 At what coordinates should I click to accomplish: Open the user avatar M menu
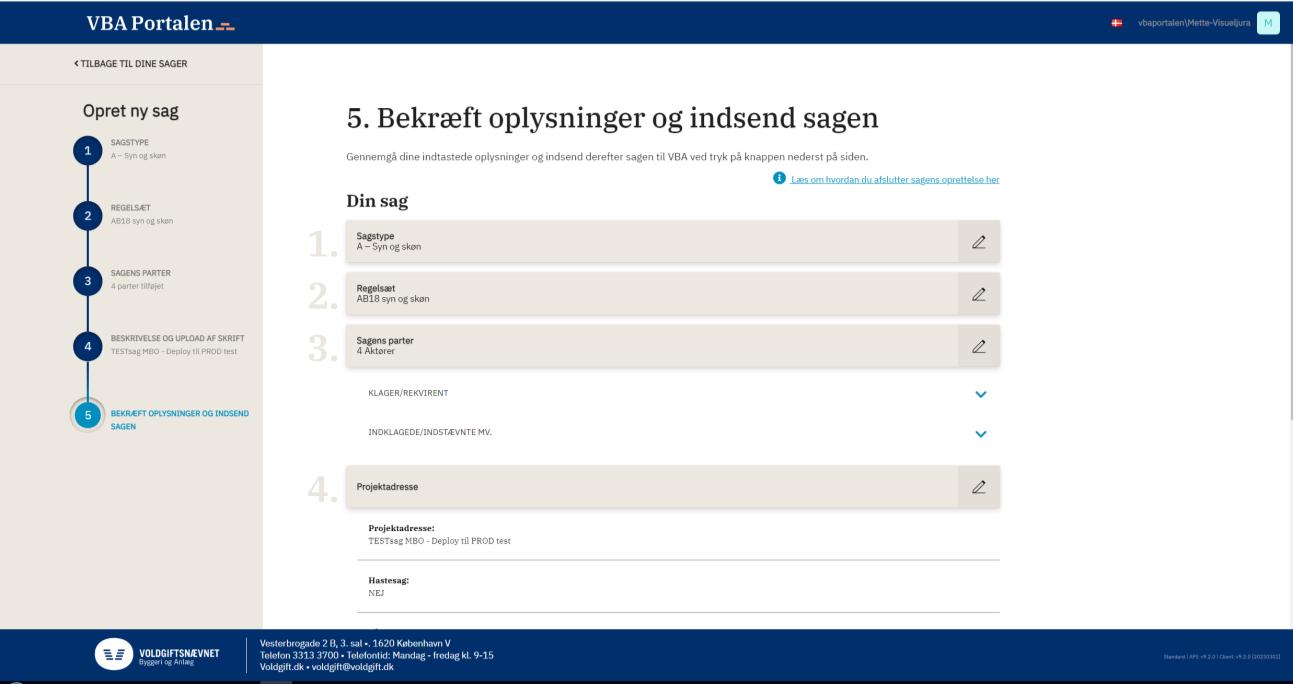pos(1268,23)
